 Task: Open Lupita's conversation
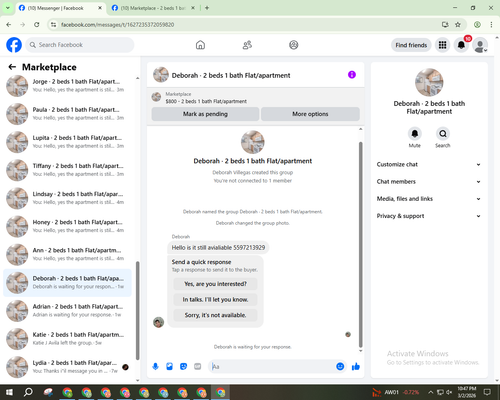tap(67, 142)
